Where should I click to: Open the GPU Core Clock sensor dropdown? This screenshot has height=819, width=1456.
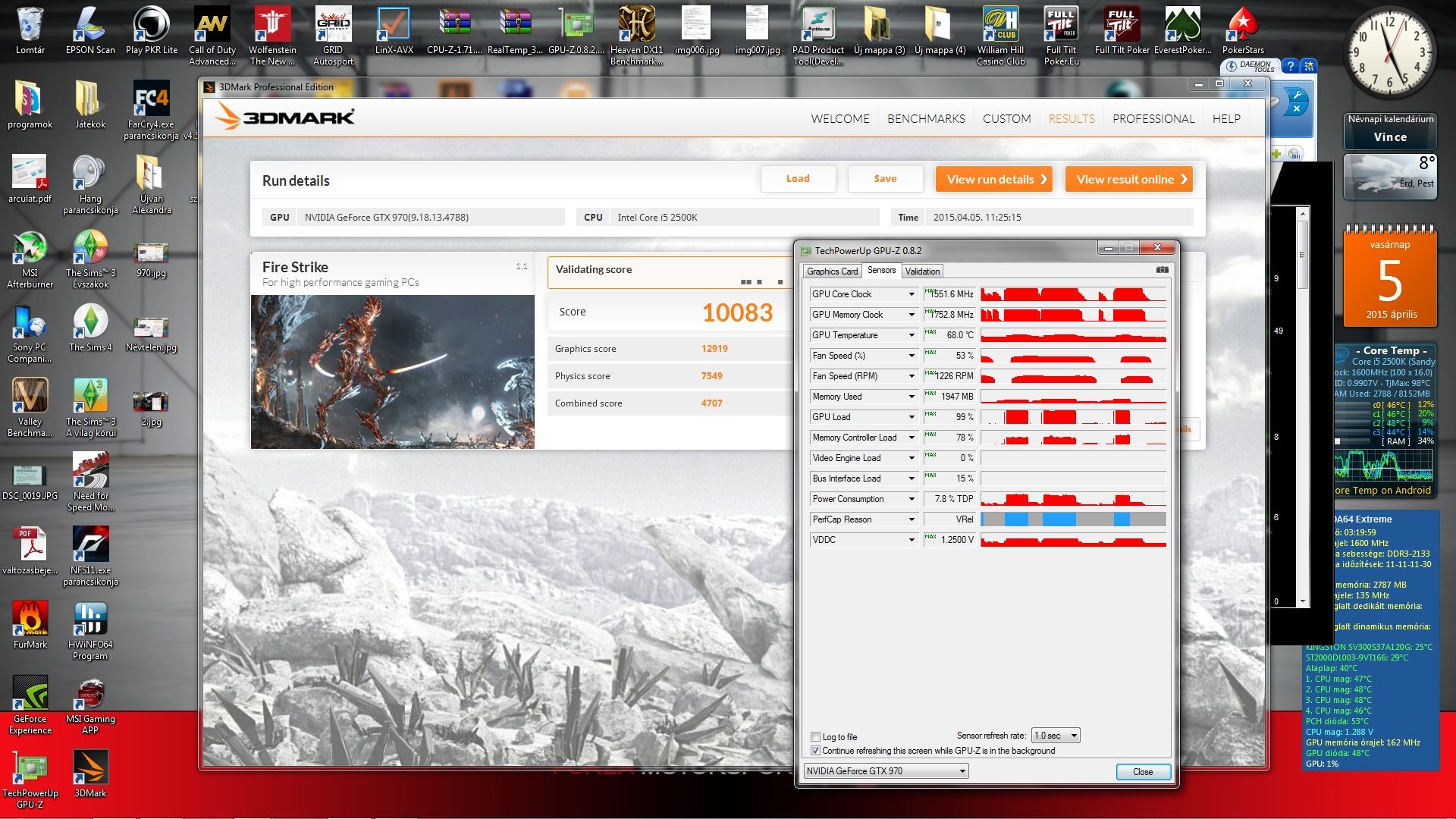click(x=912, y=294)
